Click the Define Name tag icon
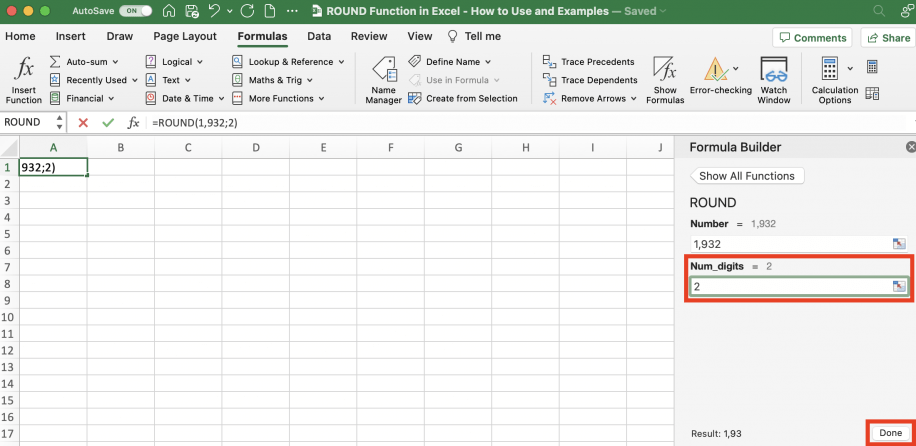This screenshot has width=916, height=446. tap(415, 61)
